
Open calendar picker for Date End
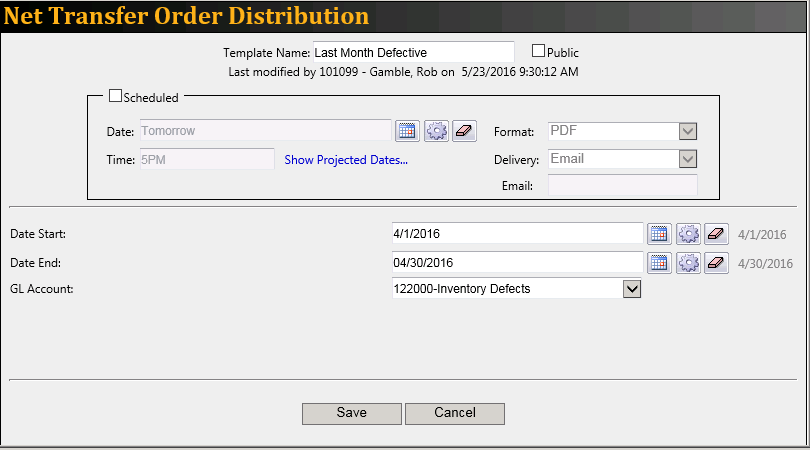[659, 263]
